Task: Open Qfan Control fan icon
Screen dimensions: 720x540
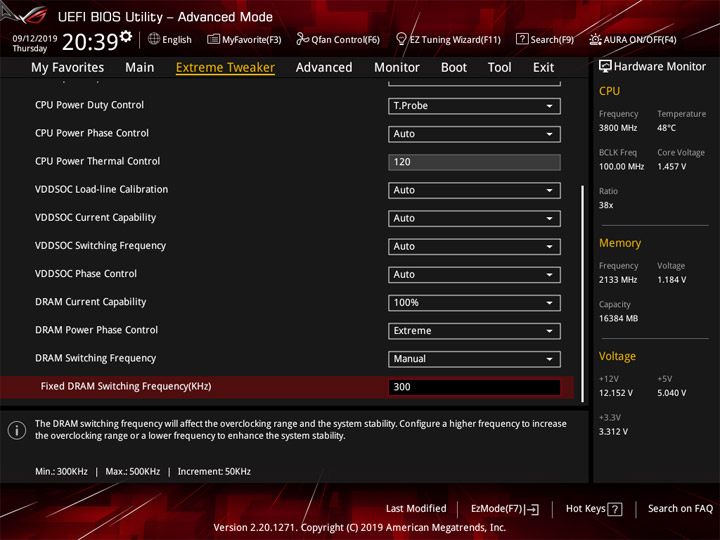Action: (302, 39)
